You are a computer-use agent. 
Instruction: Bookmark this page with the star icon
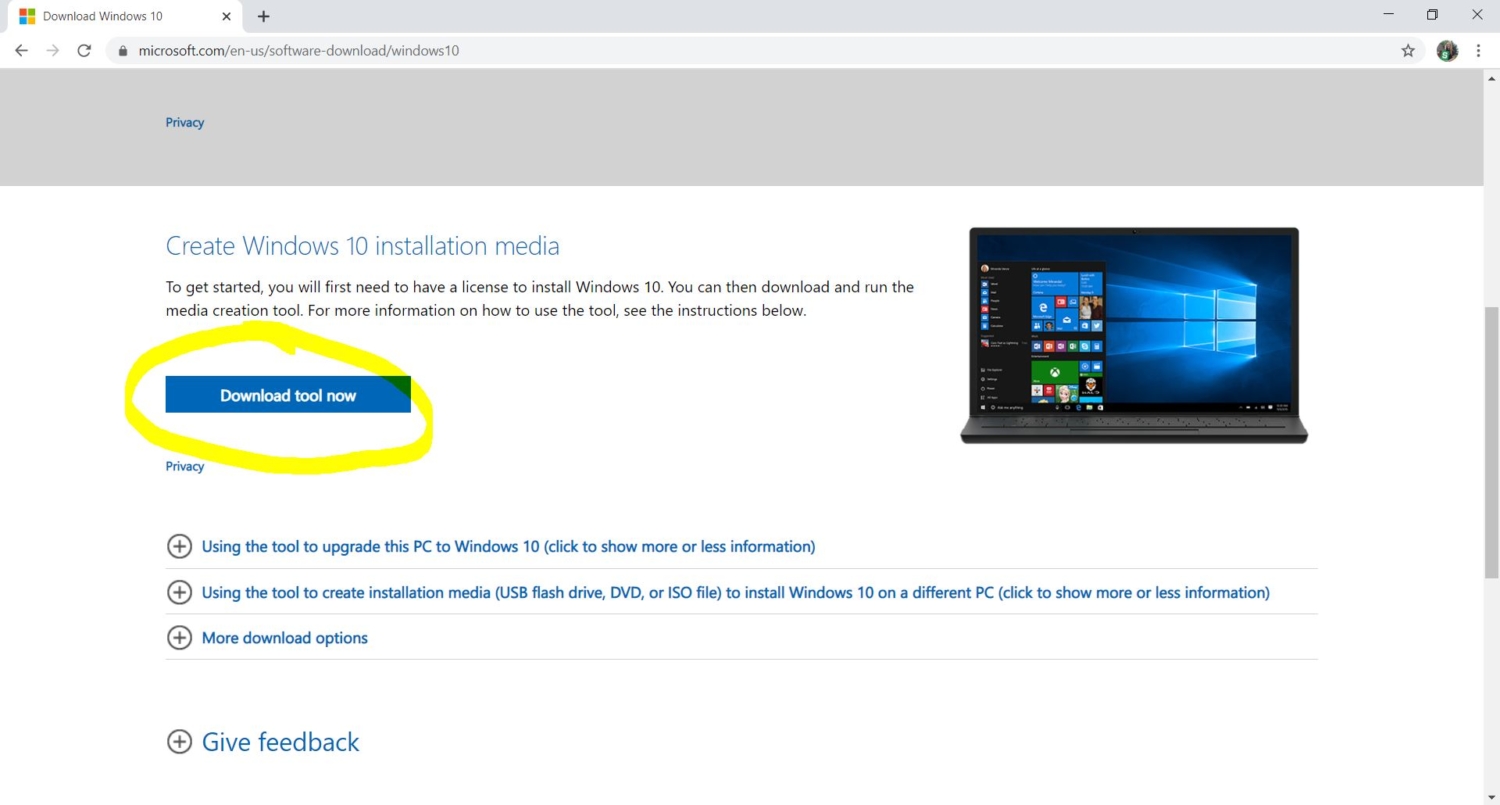tap(1408, 50)
